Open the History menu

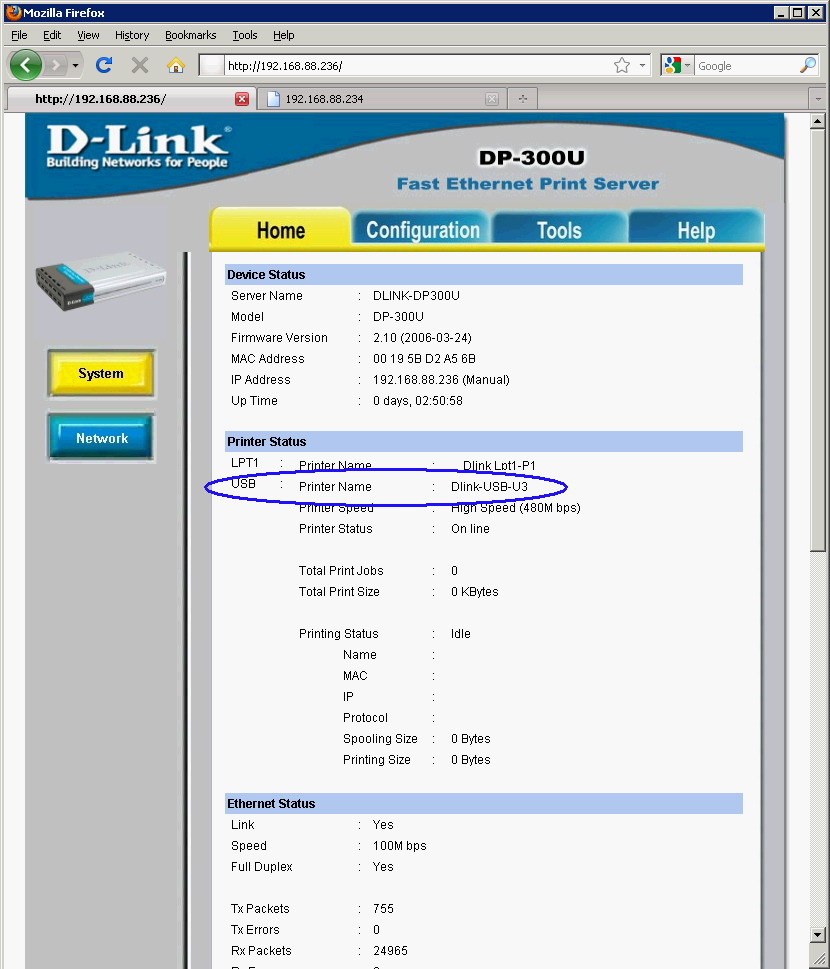click(x=132, y=35)
